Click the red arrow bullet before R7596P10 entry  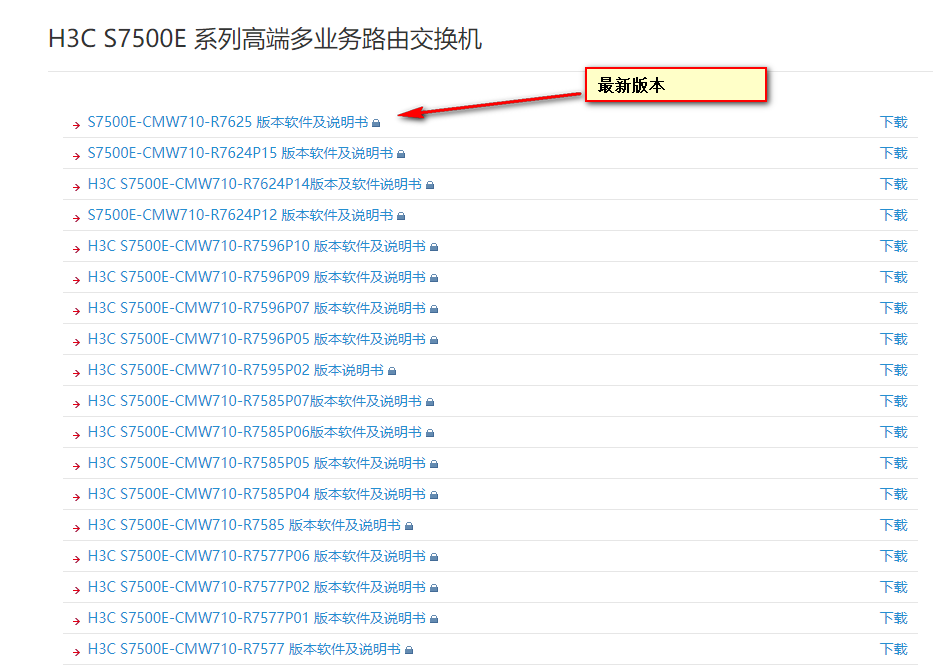tap(76, 249)
